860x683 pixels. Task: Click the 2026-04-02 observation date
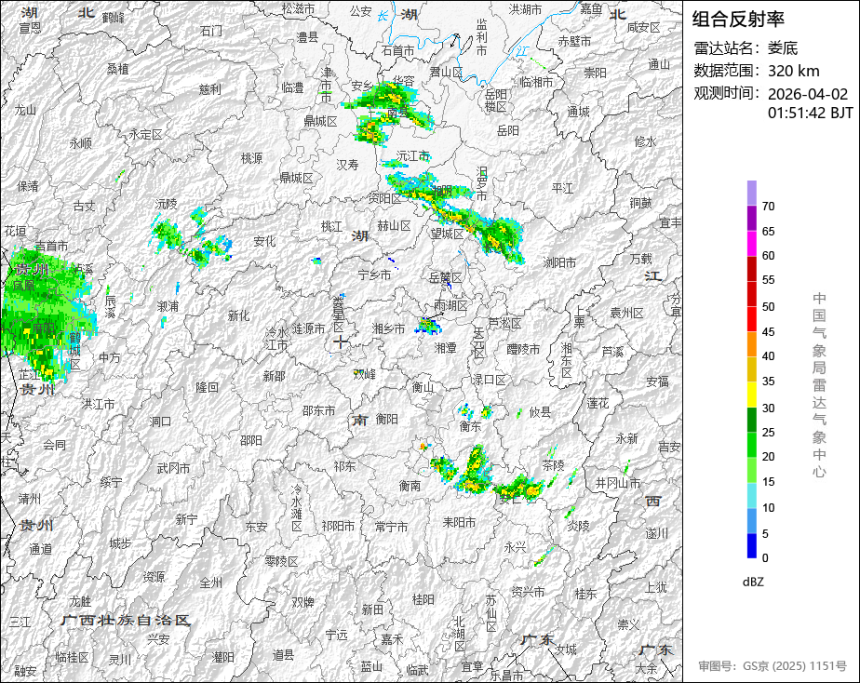click(x=807, y=94)
